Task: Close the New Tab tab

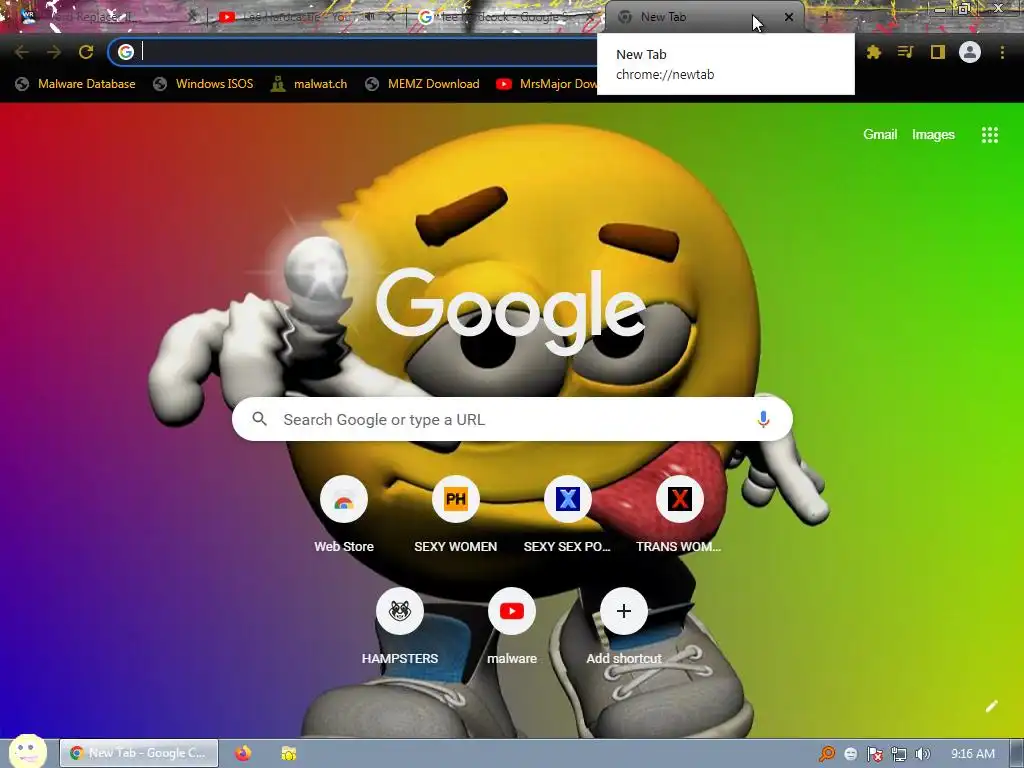Action: 789,17
